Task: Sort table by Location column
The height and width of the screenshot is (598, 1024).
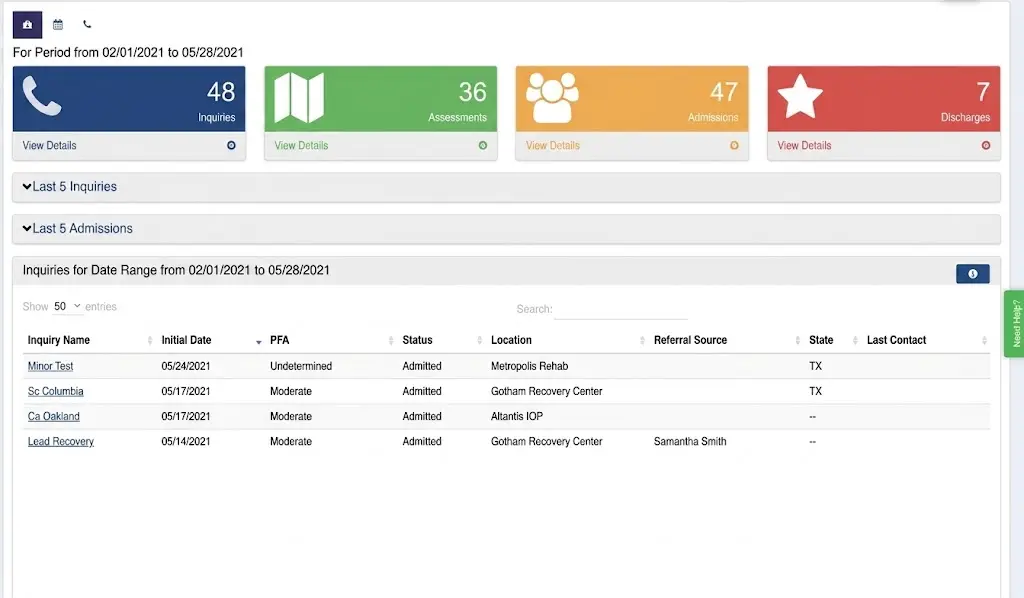Action: pos(568,340)
